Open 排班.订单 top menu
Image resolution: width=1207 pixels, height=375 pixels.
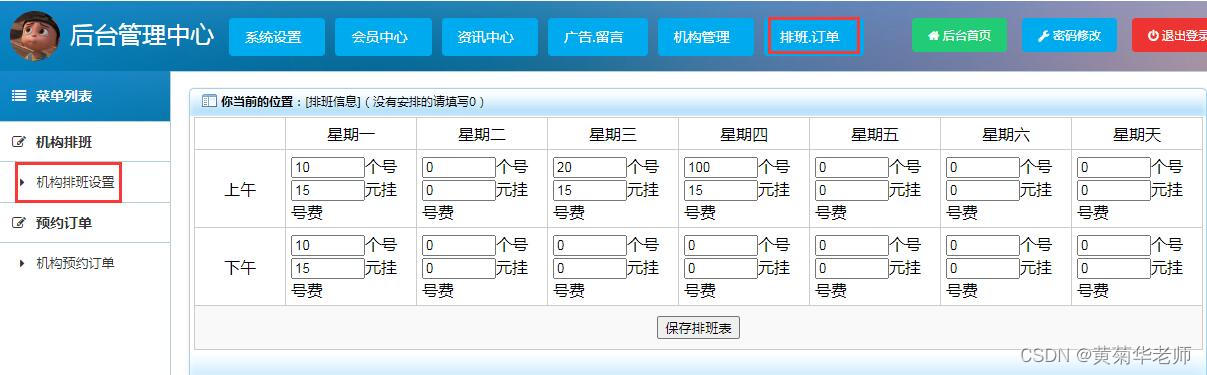[812, 37]
